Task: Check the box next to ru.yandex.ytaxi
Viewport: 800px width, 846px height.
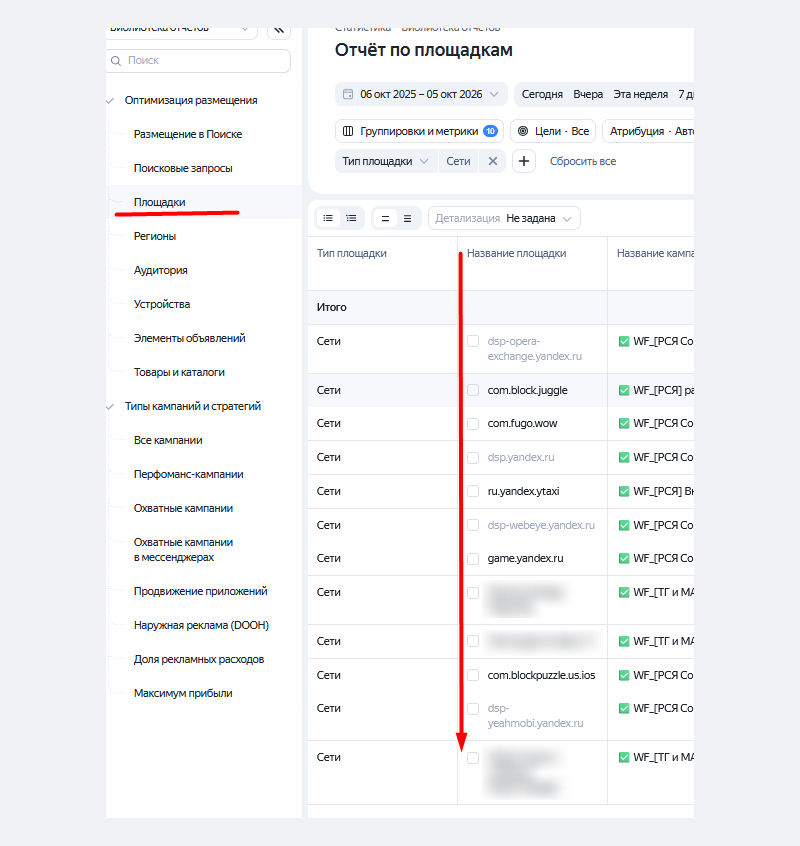Action: pyautogui.click(x=473, y=492)
